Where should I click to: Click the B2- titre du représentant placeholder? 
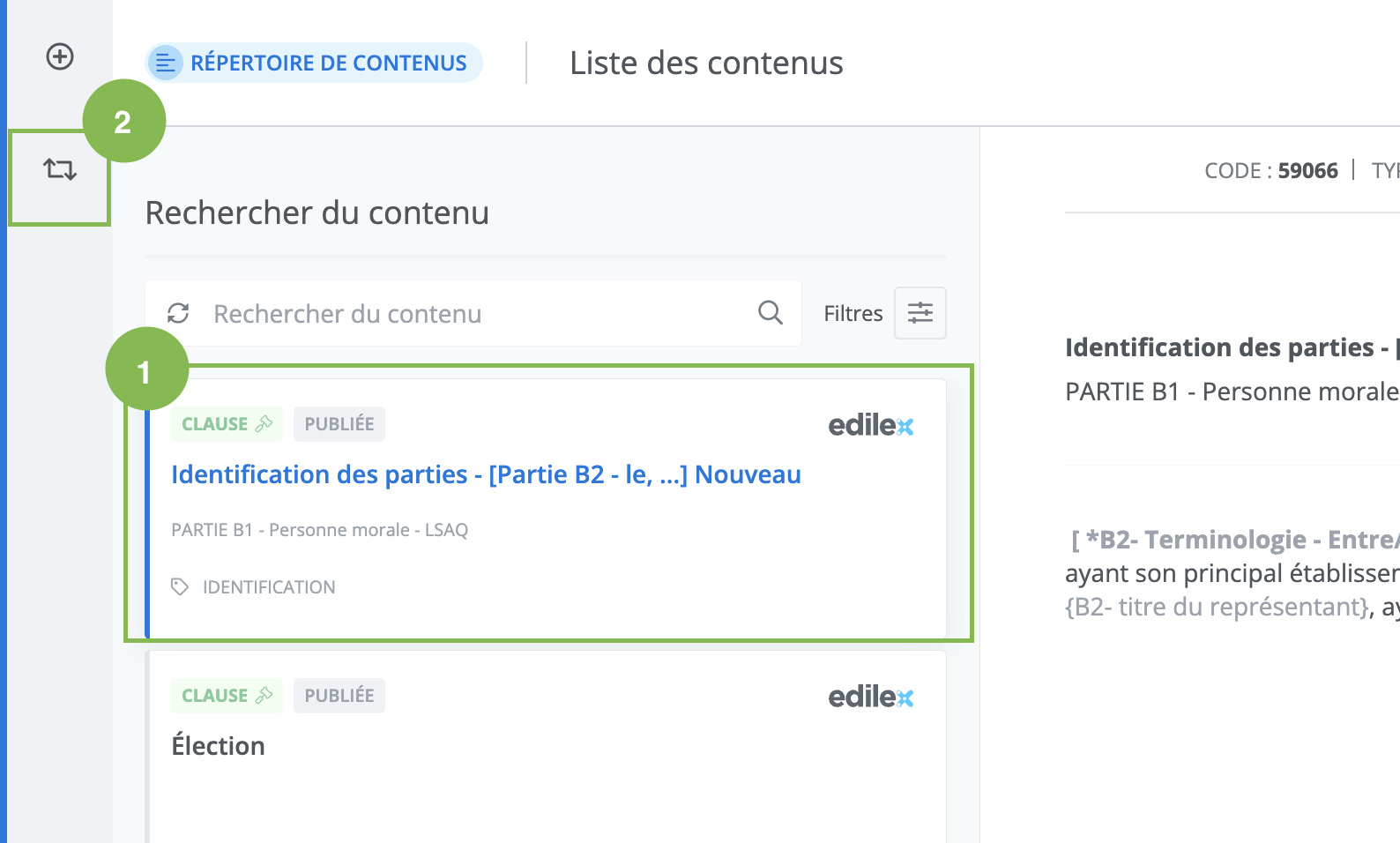tap(1218, 608)
